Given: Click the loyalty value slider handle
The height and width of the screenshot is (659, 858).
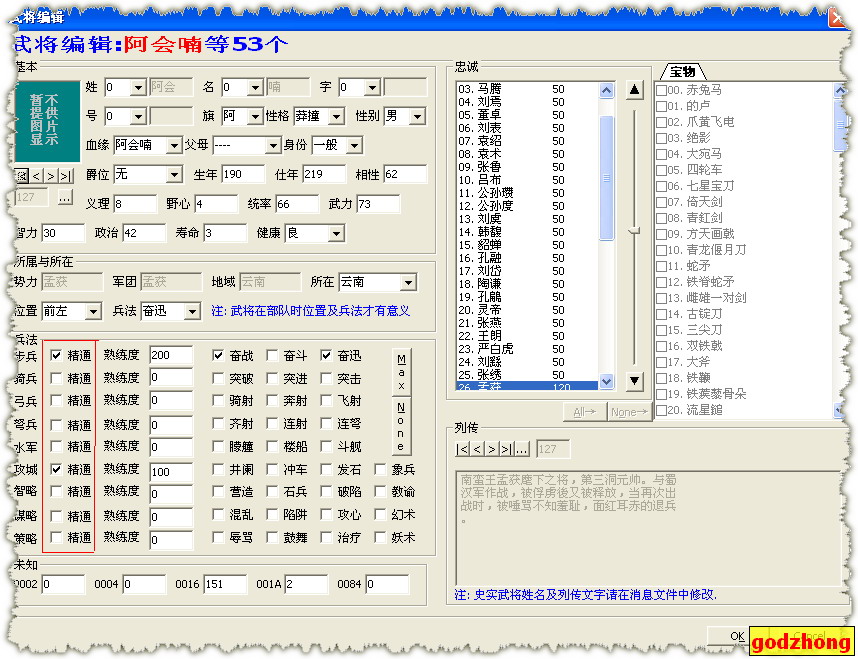Looking at the screenshot, I should (634, 232).
